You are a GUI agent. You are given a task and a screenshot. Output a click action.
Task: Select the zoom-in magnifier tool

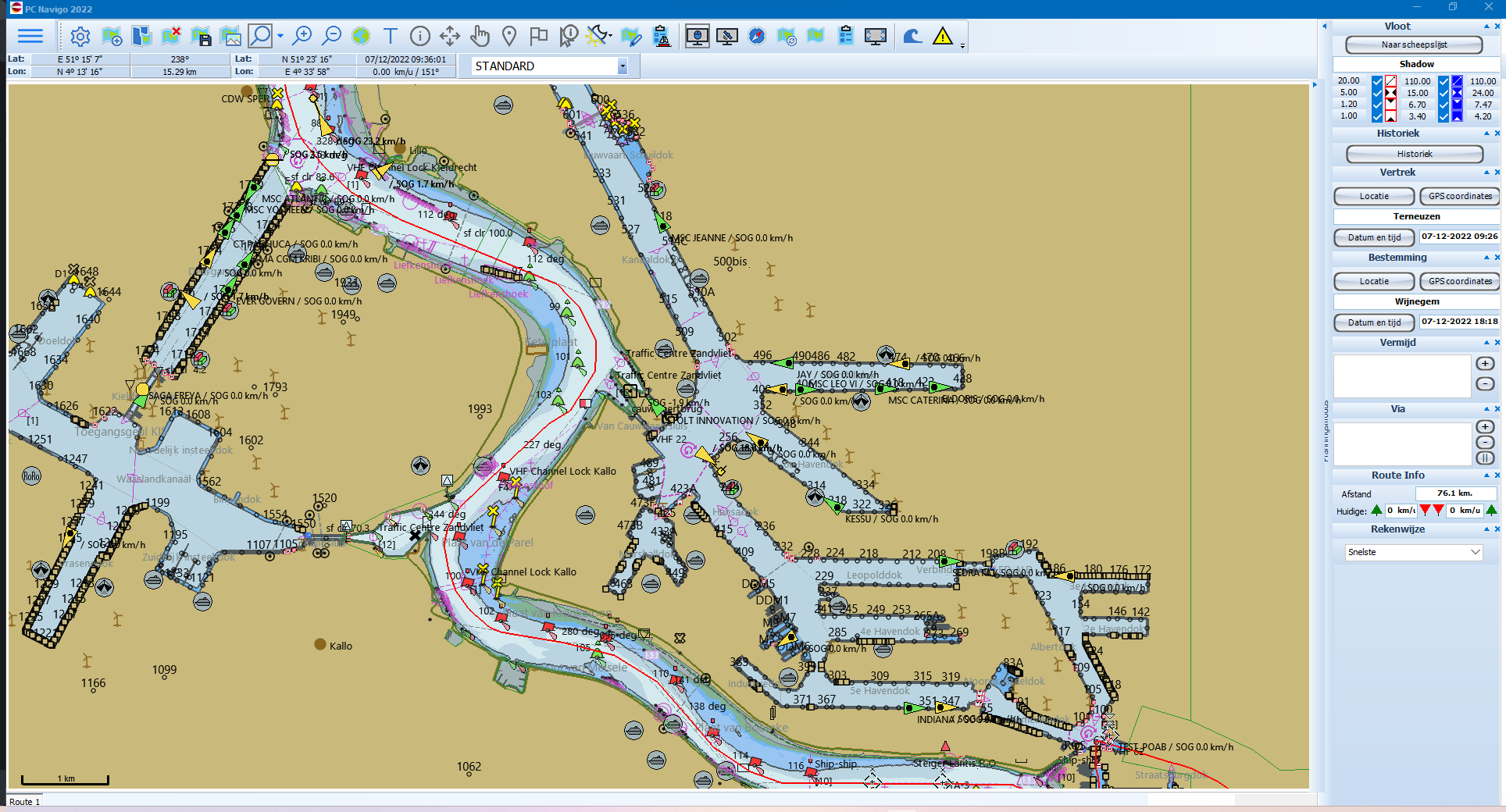(304, 36)
